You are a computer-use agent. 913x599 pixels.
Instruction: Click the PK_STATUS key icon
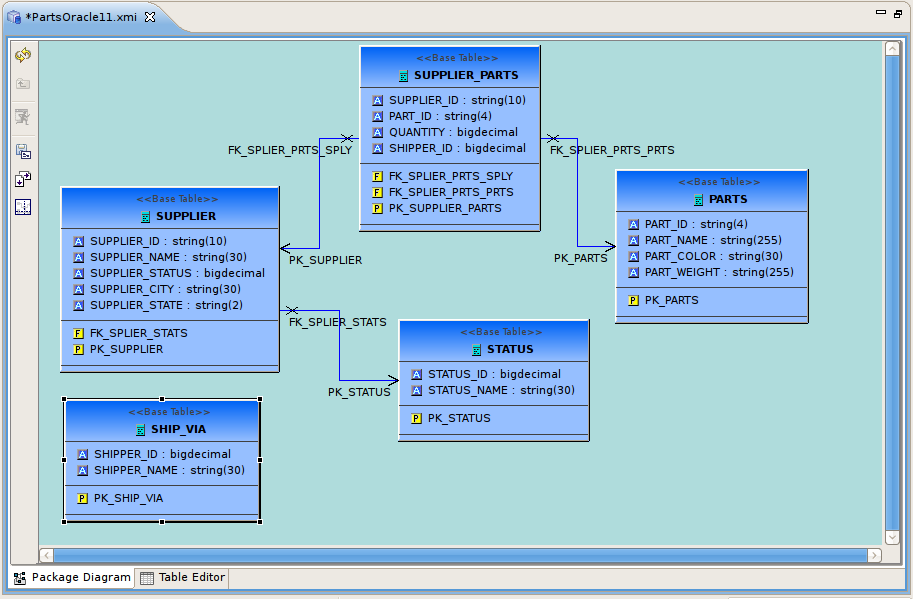415,418
